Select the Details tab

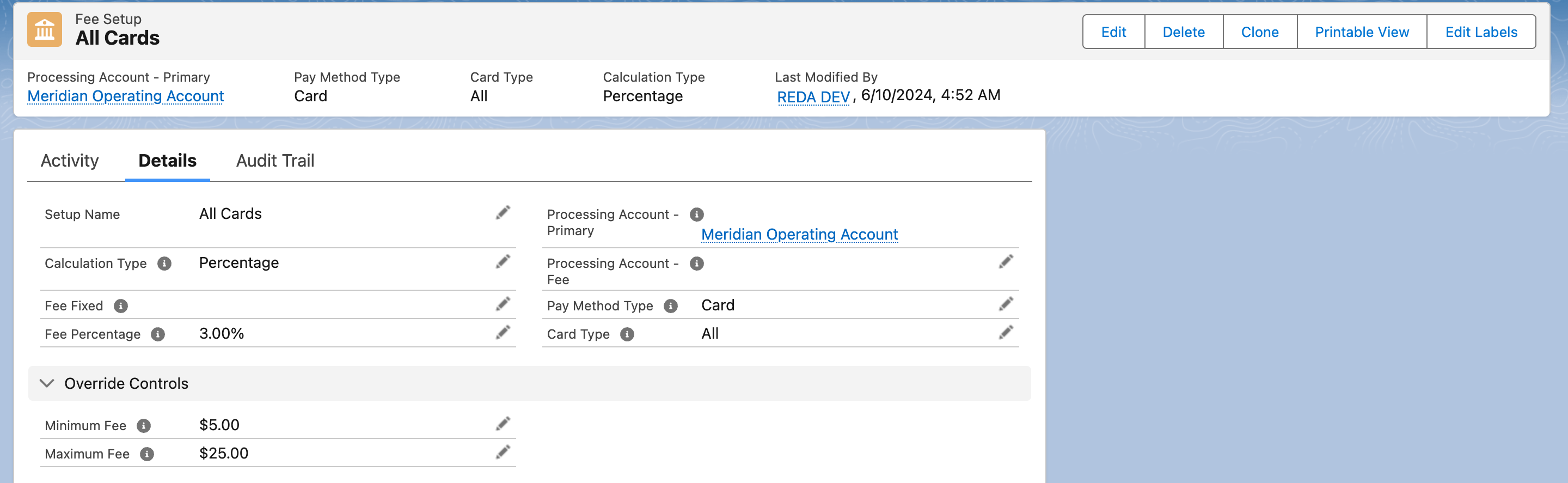(167, 161)
